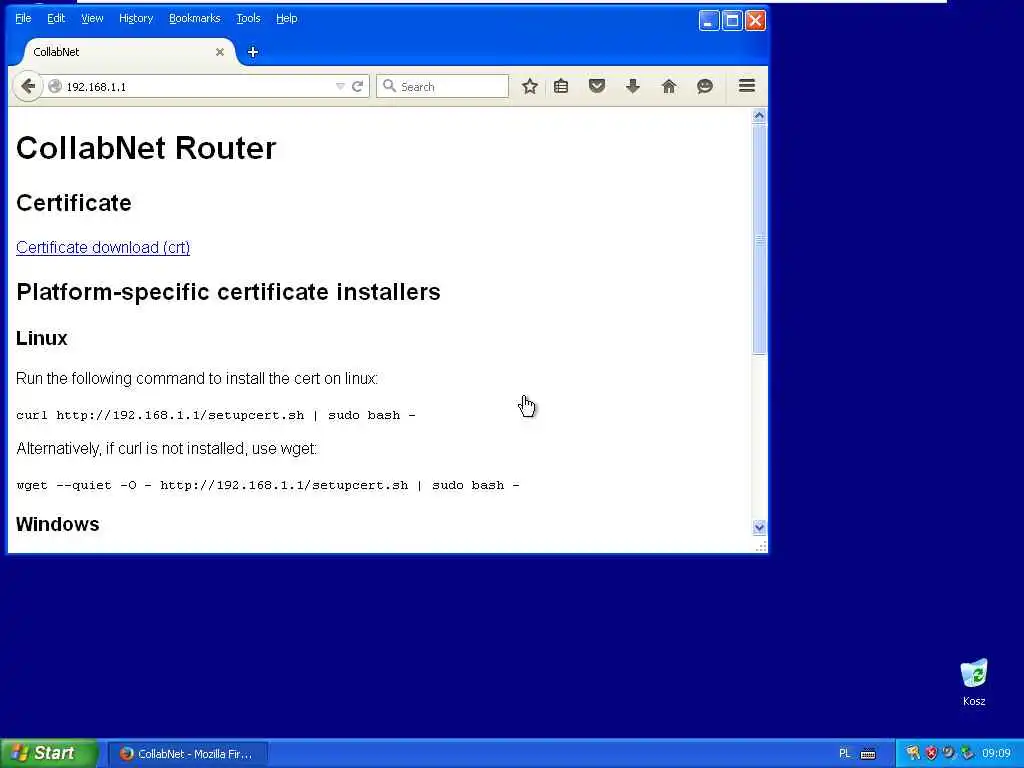
Task: Click the system clock showing 09:09
Action: pyautogui.click(x=996, y=754)
